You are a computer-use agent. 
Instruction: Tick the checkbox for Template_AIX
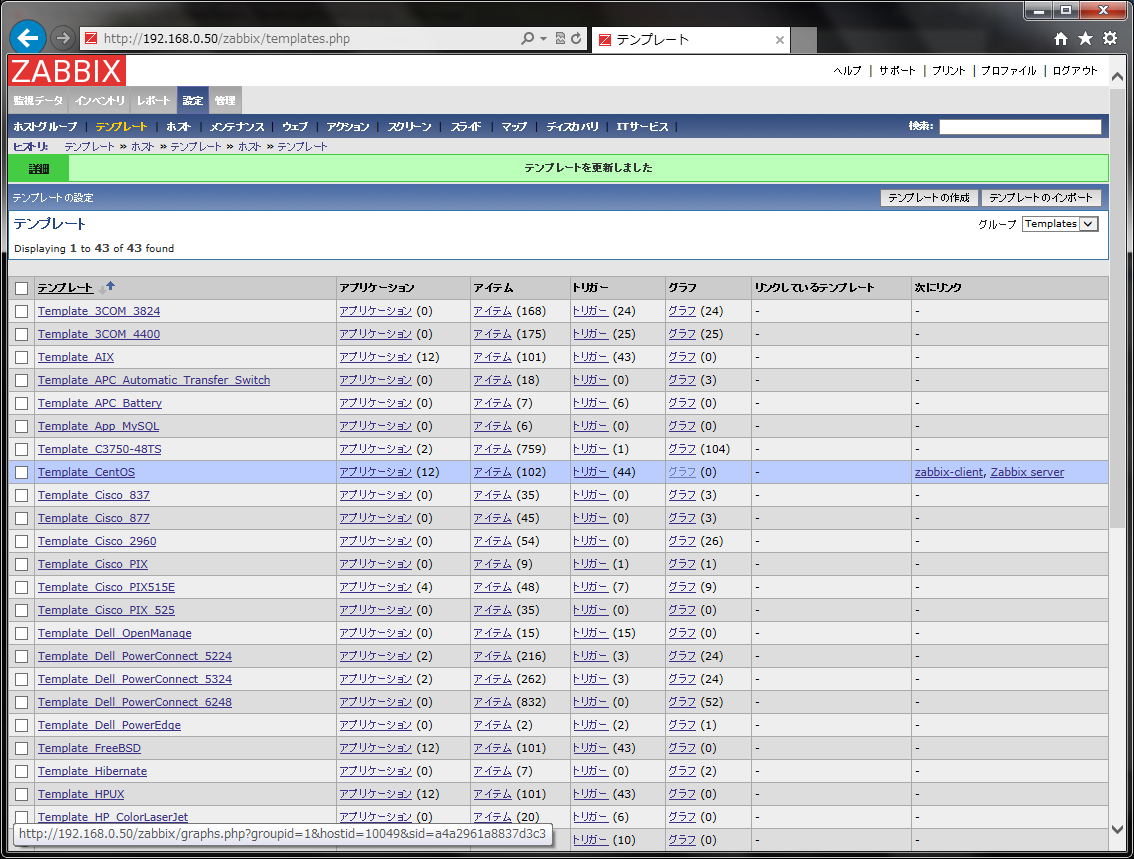[x=21, y=357]
